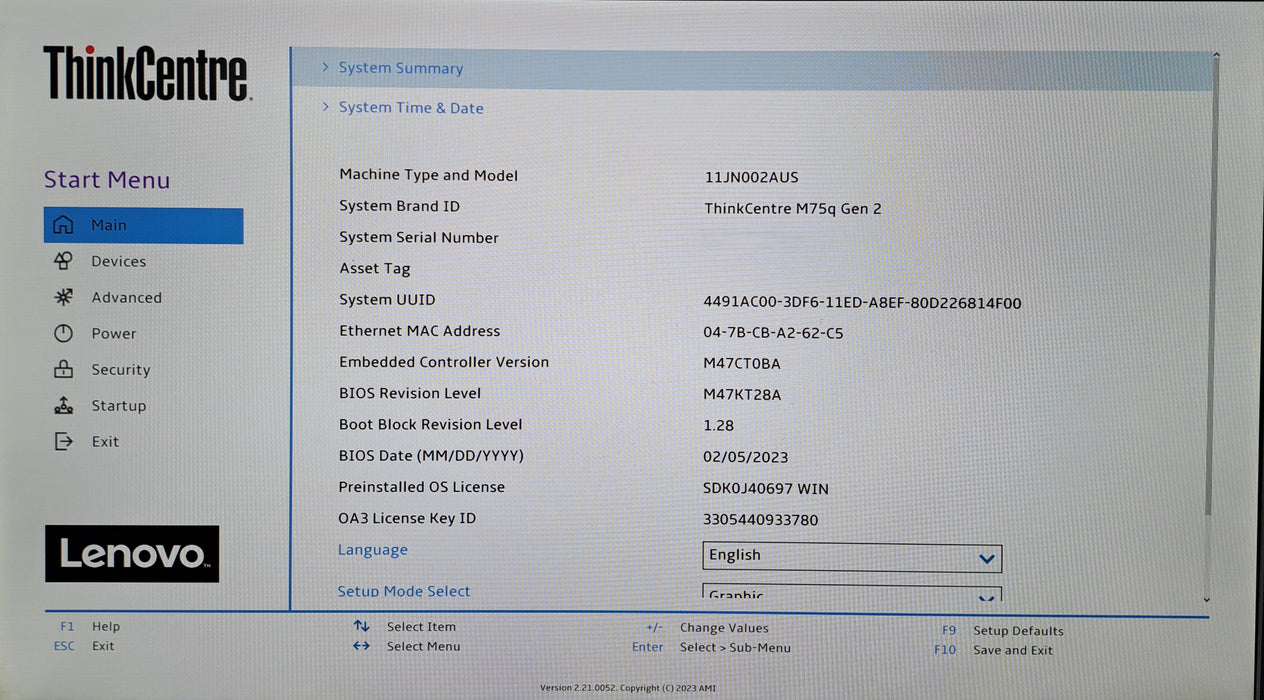Click the ESC Exit hint
This screenshot has width=1264, height=700.
tap(84, 646)
